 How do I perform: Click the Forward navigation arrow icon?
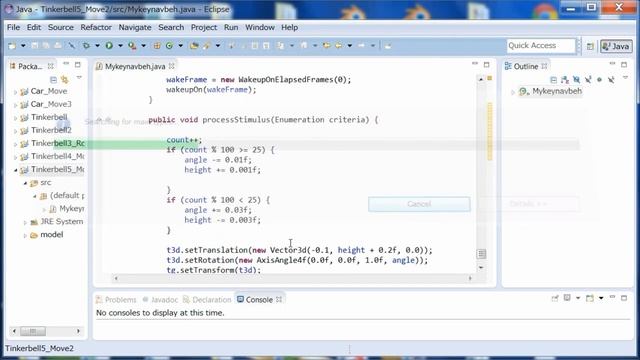(362, 46)
